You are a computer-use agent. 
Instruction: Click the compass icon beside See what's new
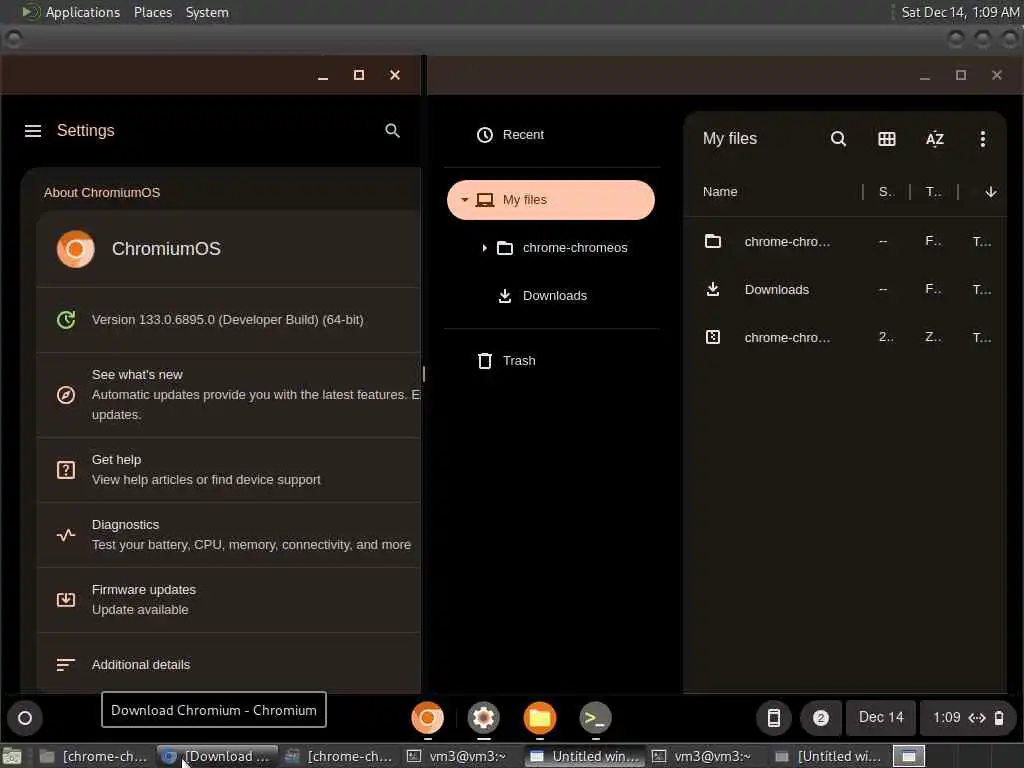tap(66, 394)
